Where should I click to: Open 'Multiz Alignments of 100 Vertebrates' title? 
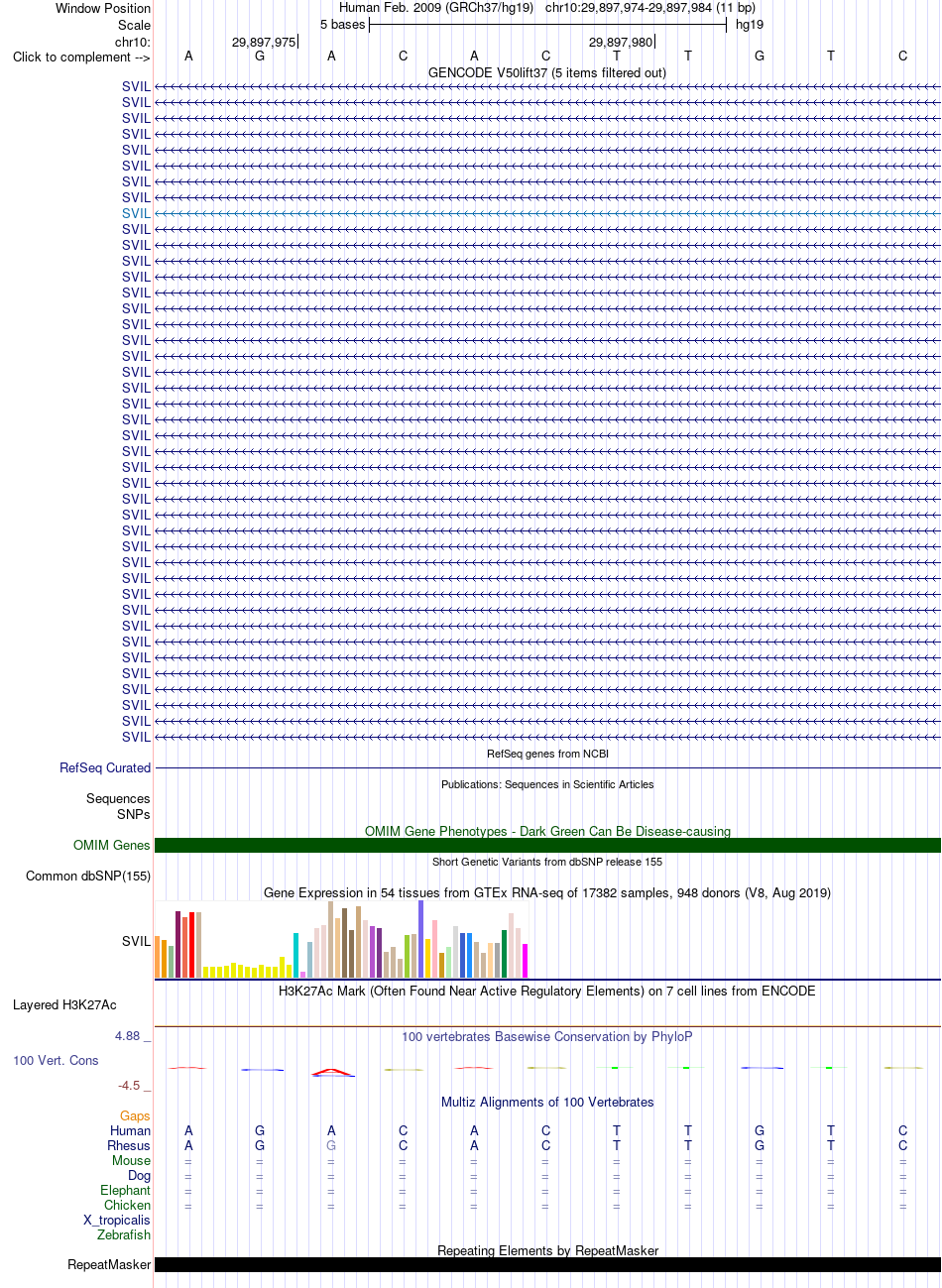547,1102
